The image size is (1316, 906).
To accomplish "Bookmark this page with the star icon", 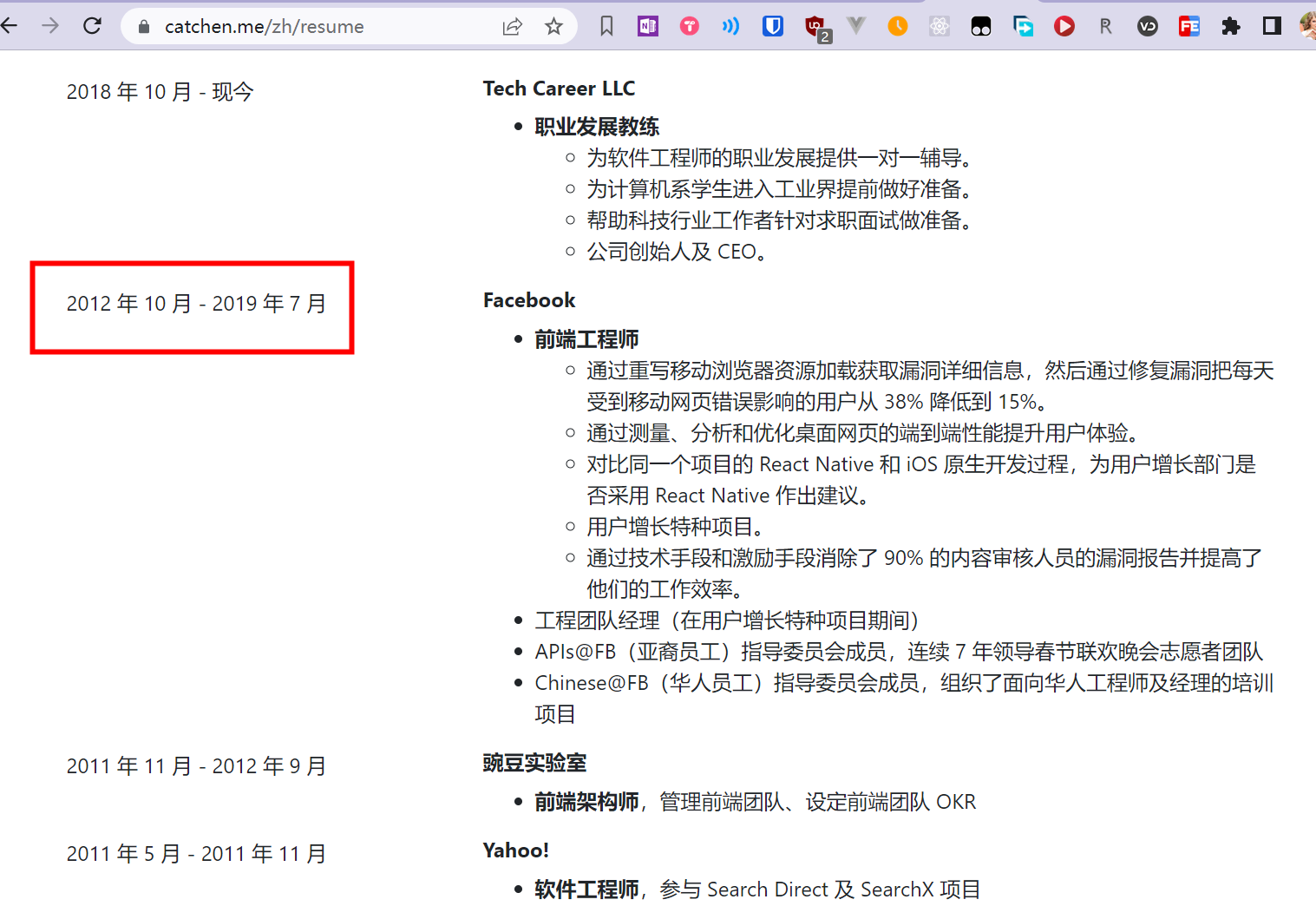I will (x=554, y=27).
